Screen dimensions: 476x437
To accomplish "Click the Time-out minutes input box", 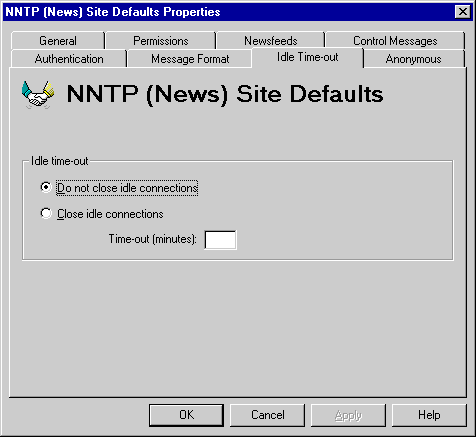I will point(220,240).
